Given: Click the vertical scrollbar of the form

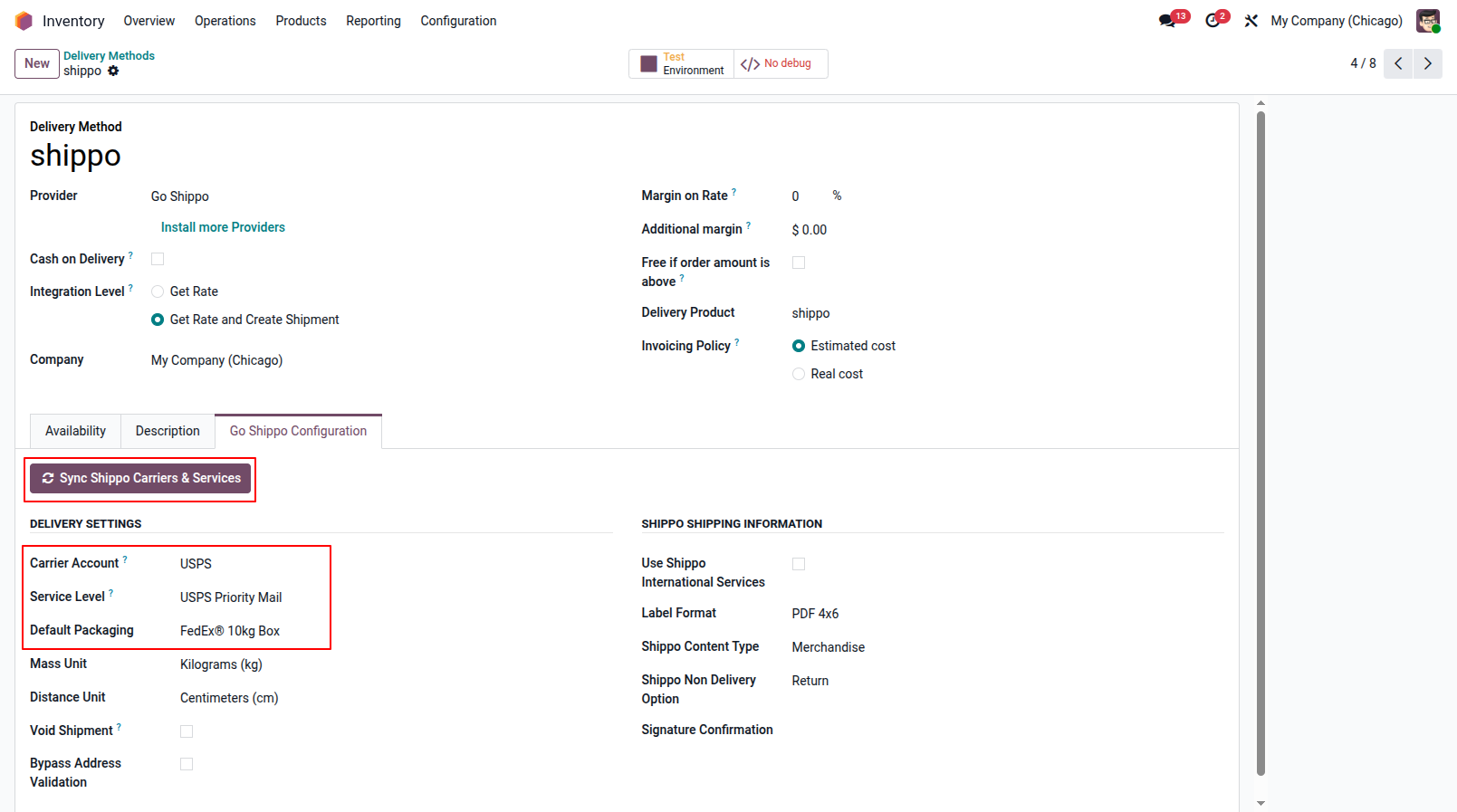Looking at the screenshot, I should pyautogui.click(x=1260, y=444).
